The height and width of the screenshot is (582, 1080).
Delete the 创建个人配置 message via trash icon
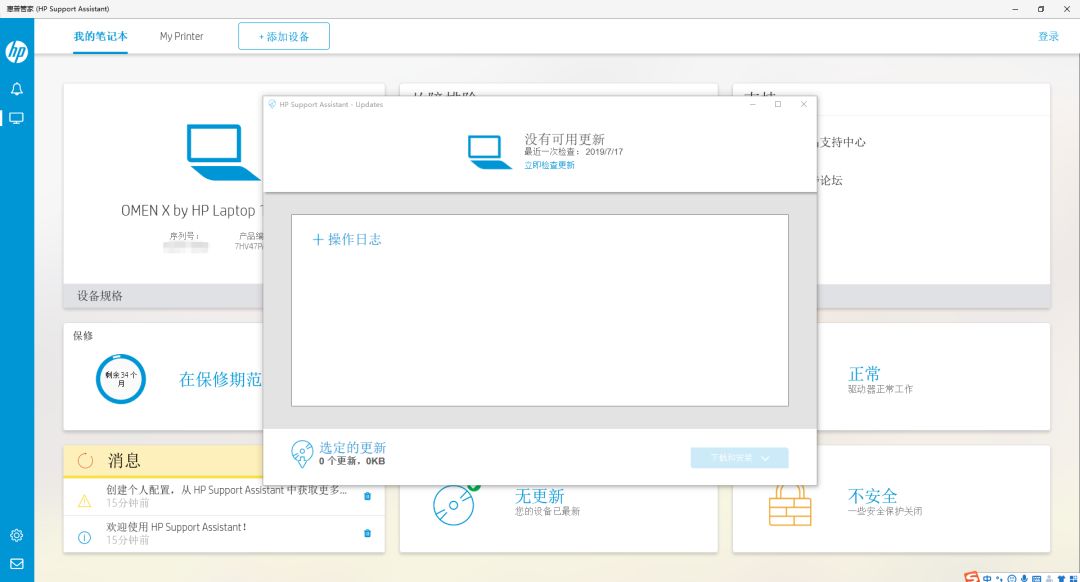click(367, 496)
